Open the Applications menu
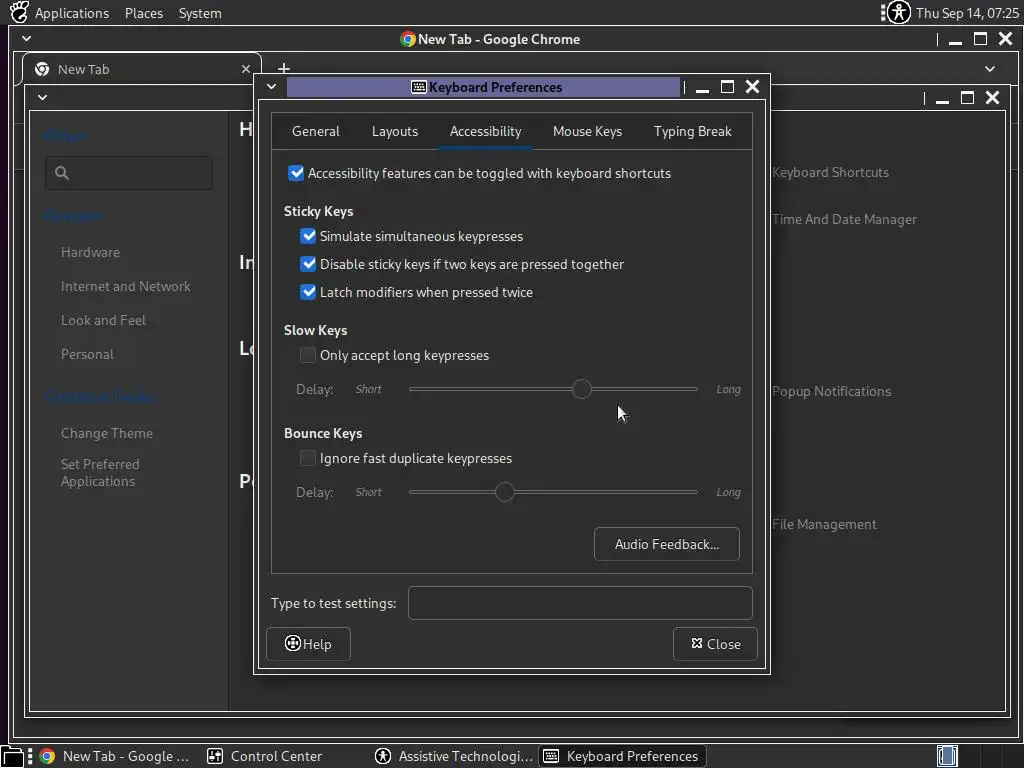Image resolution: width=1024 pixels, height=768 pixels. click(x=72, y=13)
